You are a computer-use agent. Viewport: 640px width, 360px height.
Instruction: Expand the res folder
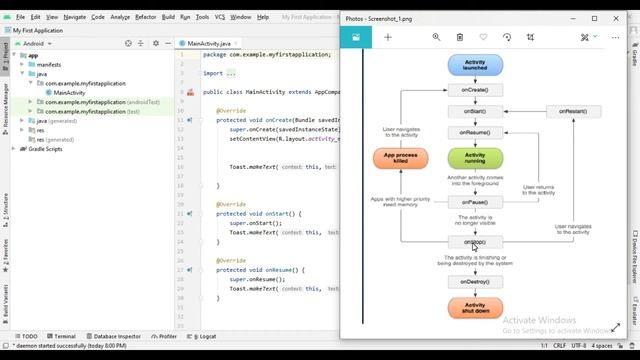[x=22, y=130]
